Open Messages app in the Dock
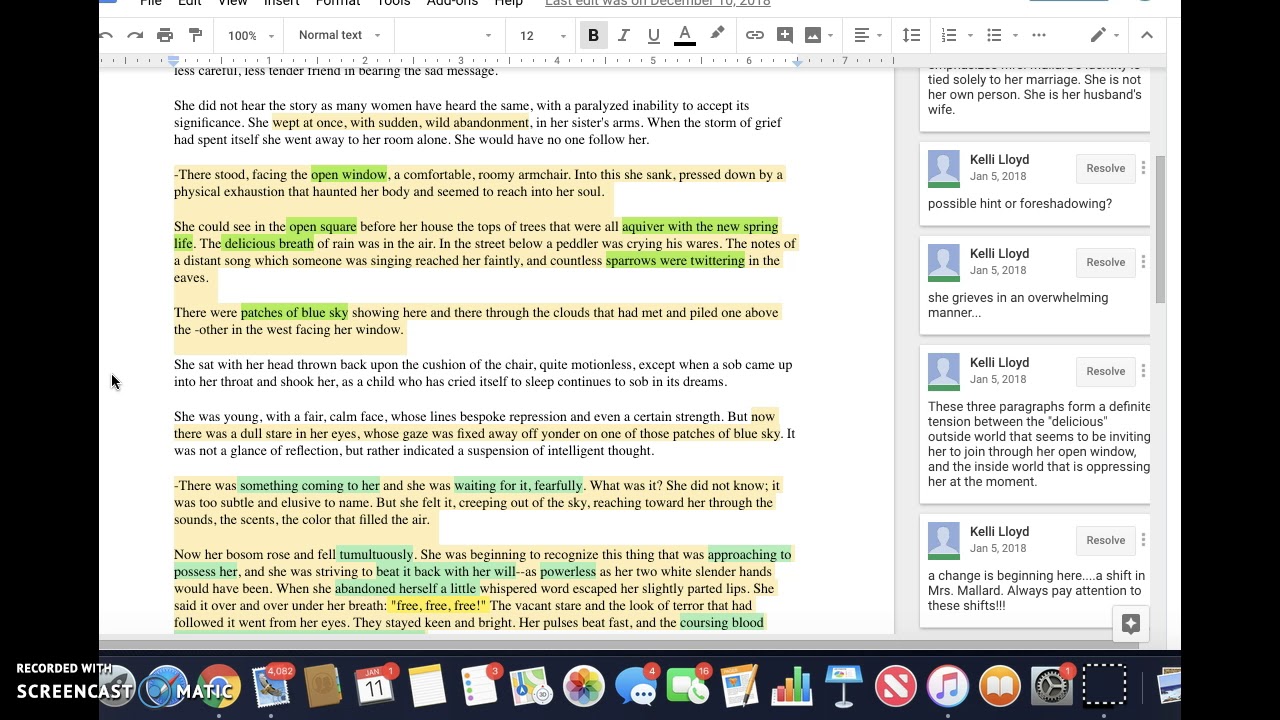The height and width of the screenshot is (720, 1280). [x=635, y=688]
